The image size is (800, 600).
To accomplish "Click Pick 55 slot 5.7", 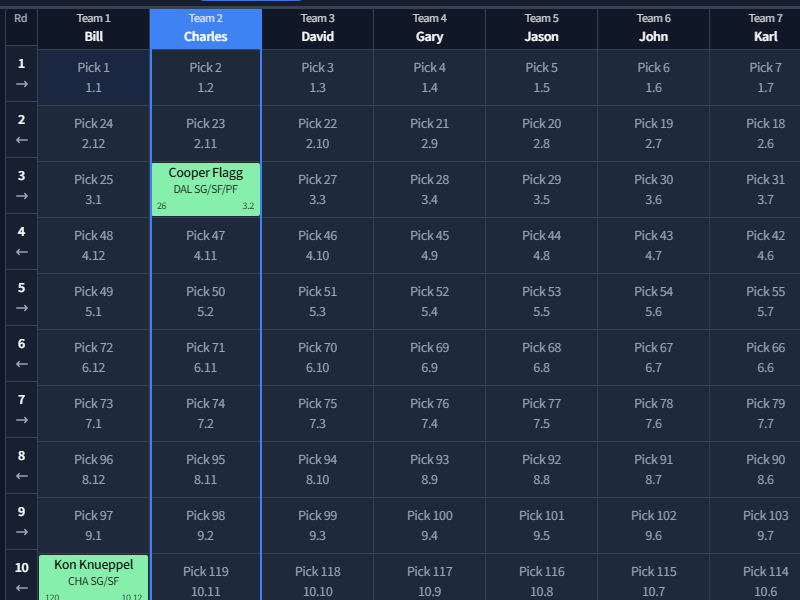I will pos(755,302).
